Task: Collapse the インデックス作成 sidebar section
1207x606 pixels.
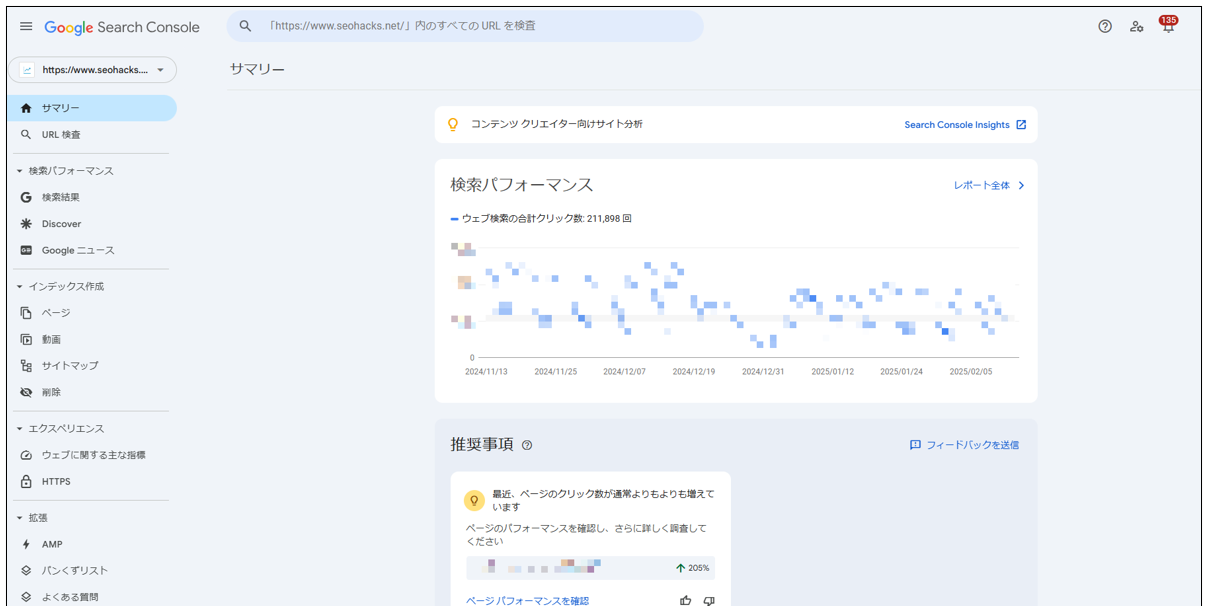Action: pyautogui.click(x=19, y=286)
